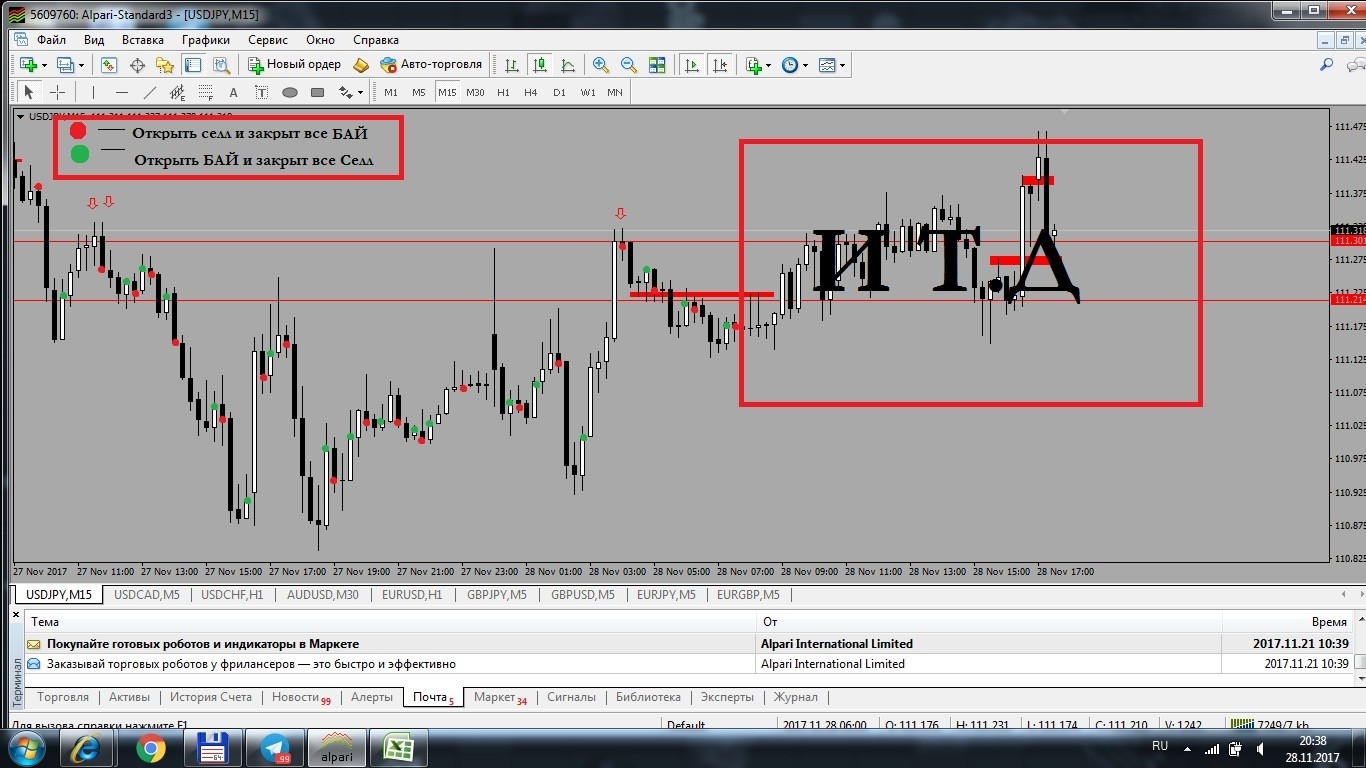Toggle the Terminal window button

click(193, 65)
